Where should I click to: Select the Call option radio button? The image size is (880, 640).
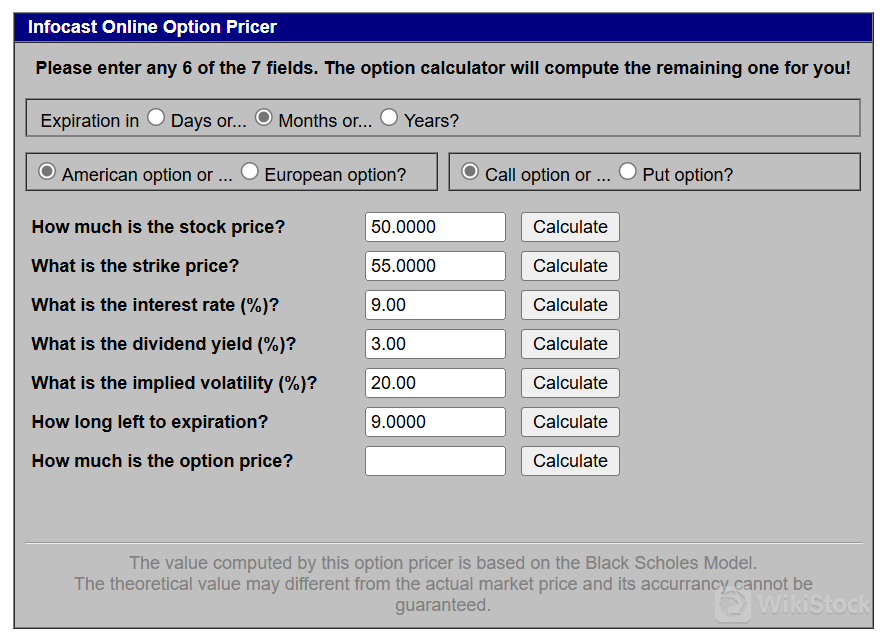point(470,172)
